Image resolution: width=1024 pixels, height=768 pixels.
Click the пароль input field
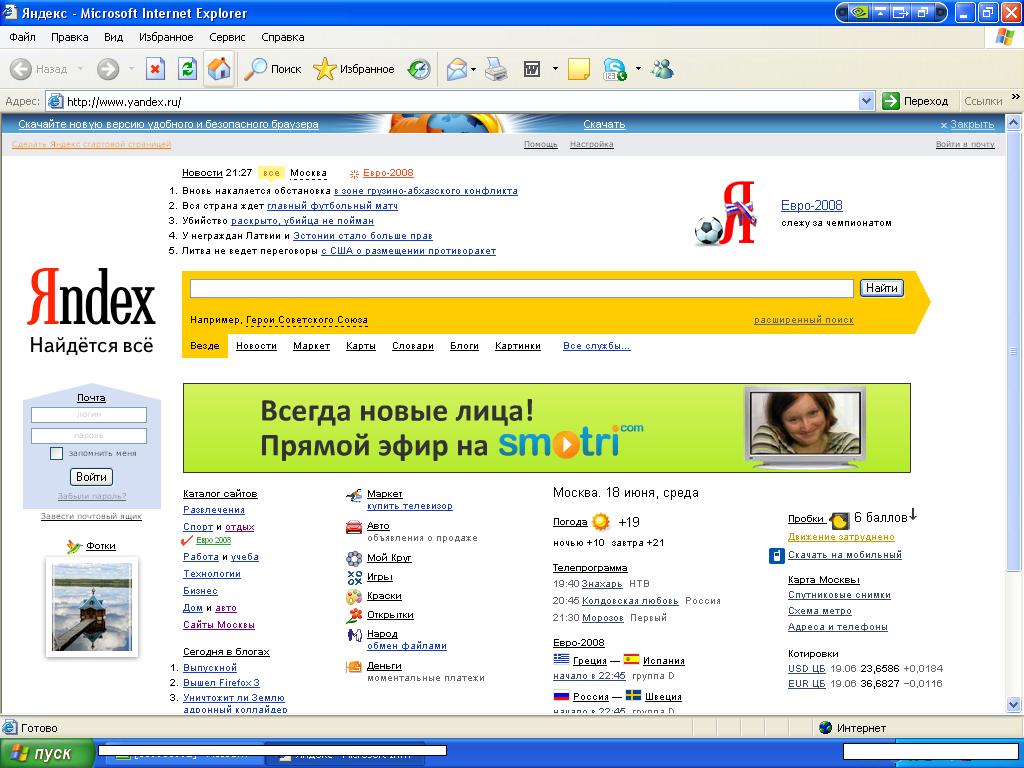89,436
